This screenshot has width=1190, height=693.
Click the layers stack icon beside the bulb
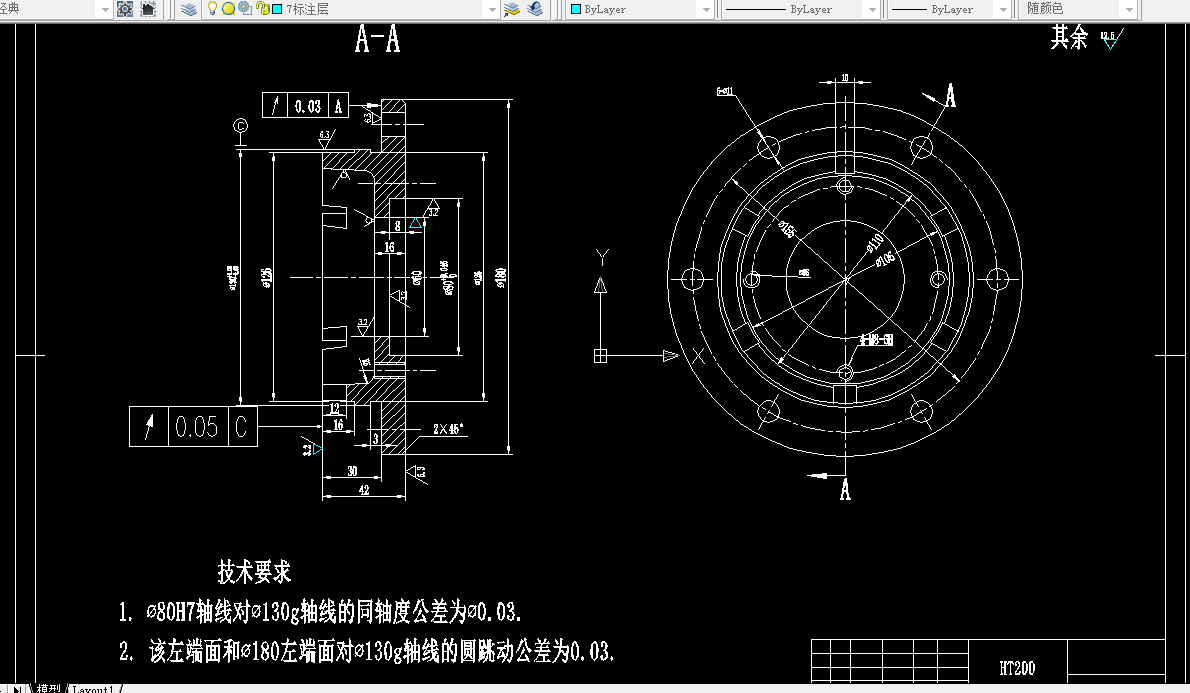(x=188, y=8)
